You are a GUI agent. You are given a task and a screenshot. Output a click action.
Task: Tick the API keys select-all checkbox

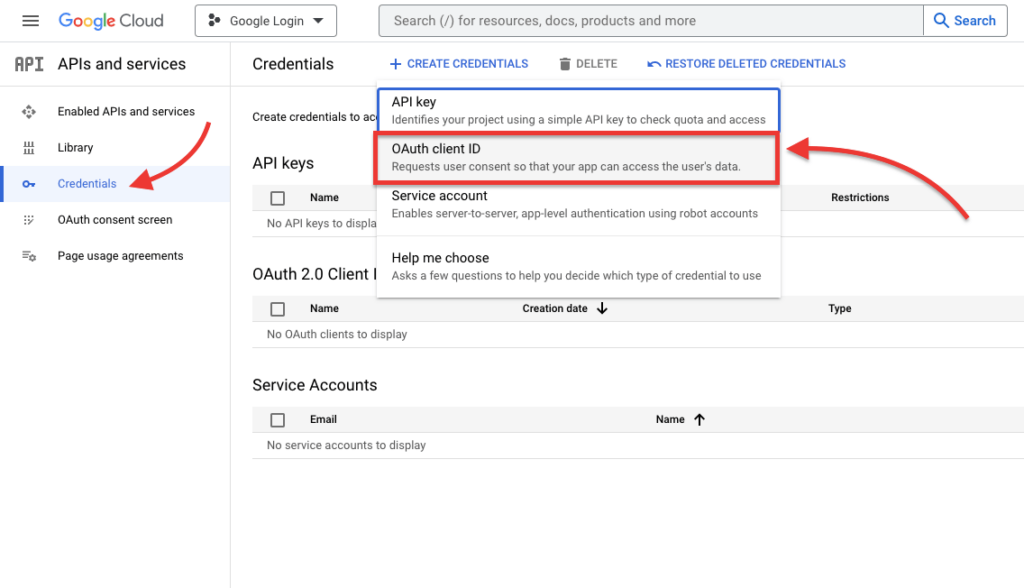click(278, 198)
